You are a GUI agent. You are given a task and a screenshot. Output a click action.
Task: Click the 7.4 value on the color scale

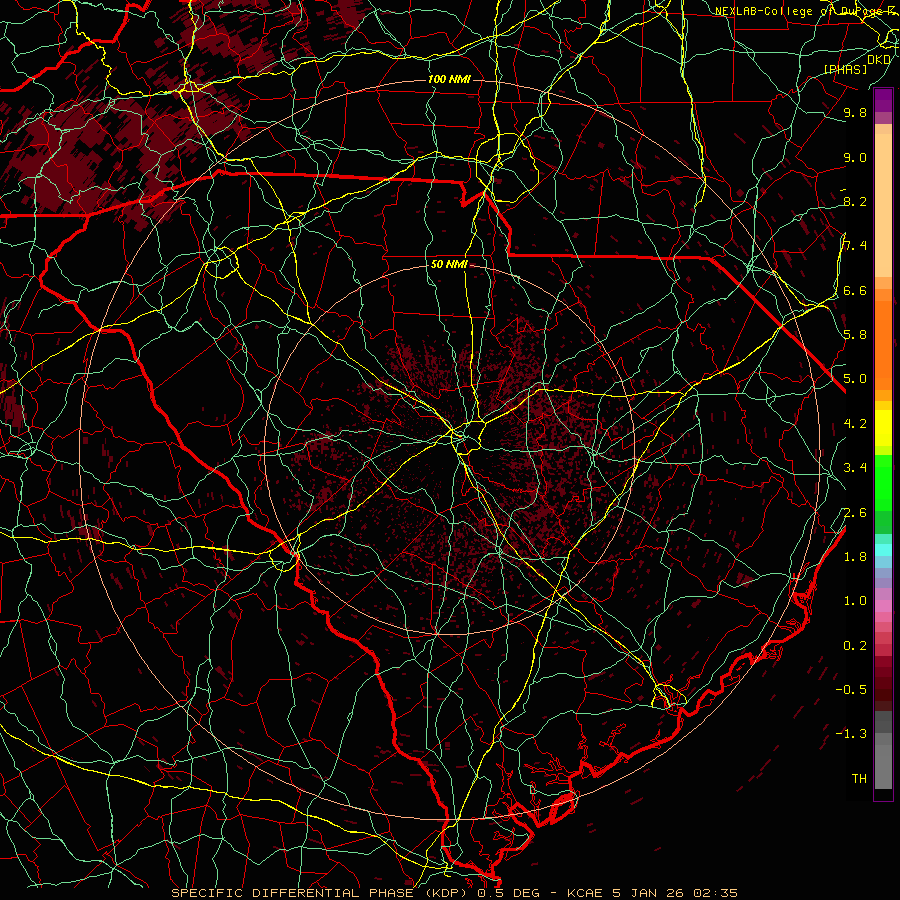pyautogui.click(x=855, y=246)
